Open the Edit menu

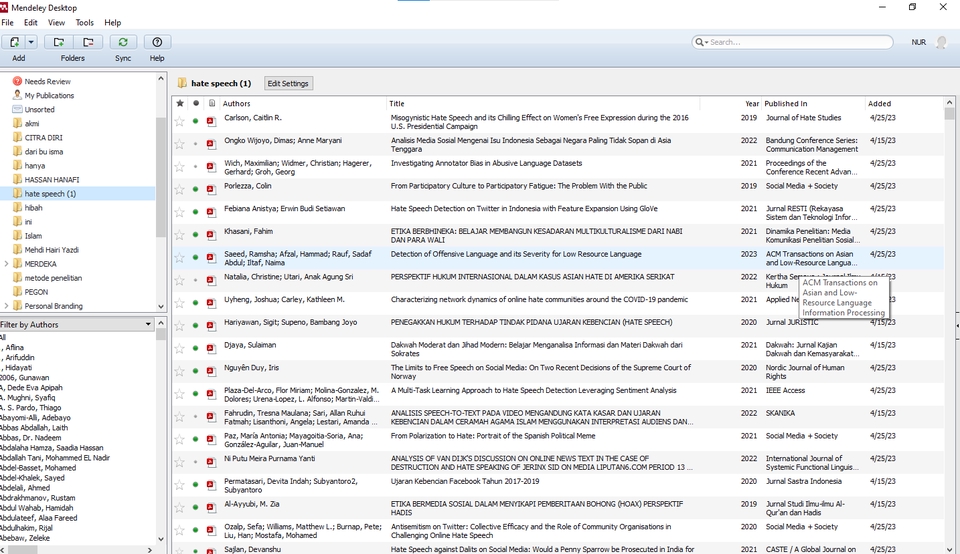click(x=31, y=23)
